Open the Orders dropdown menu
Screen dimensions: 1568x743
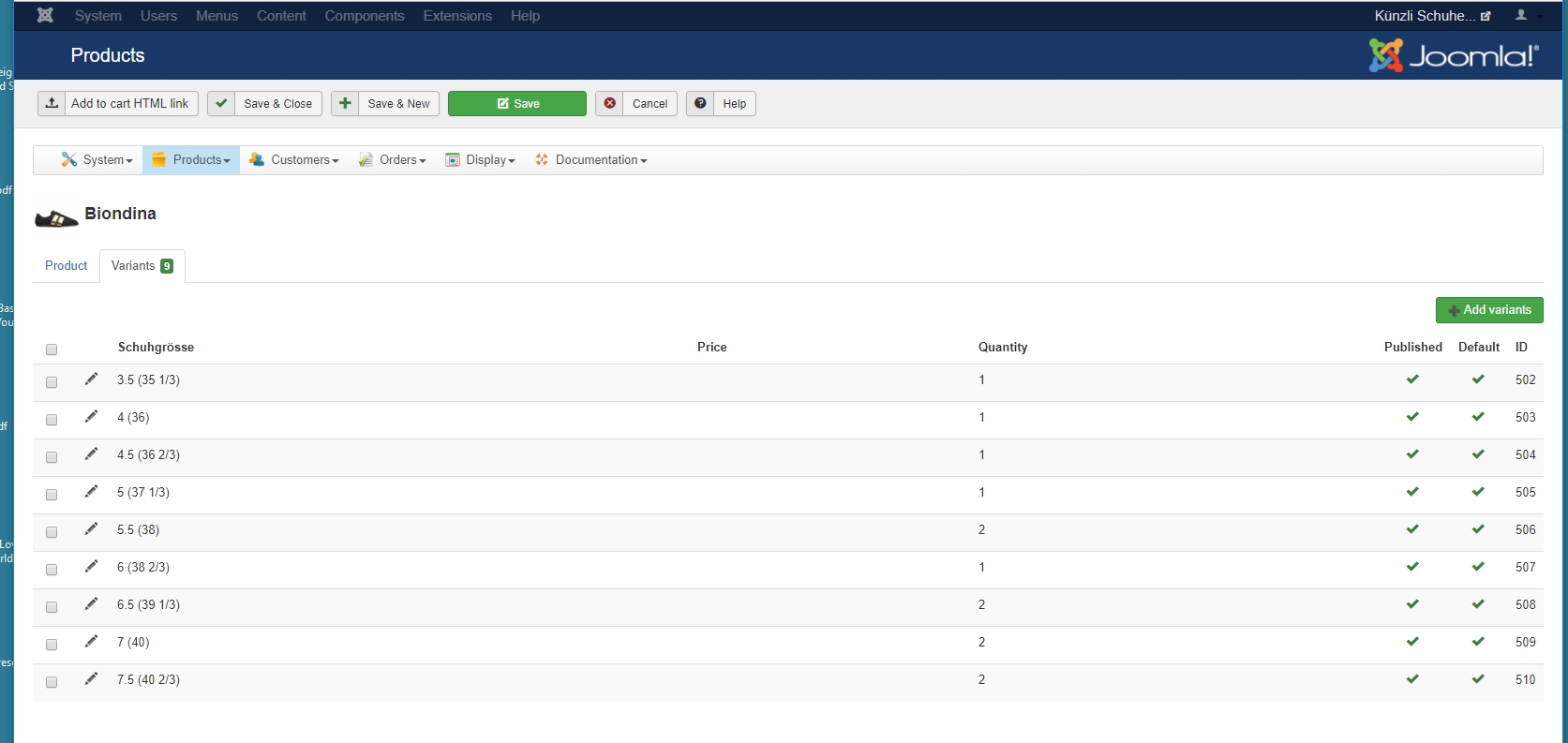click(392, 160)
